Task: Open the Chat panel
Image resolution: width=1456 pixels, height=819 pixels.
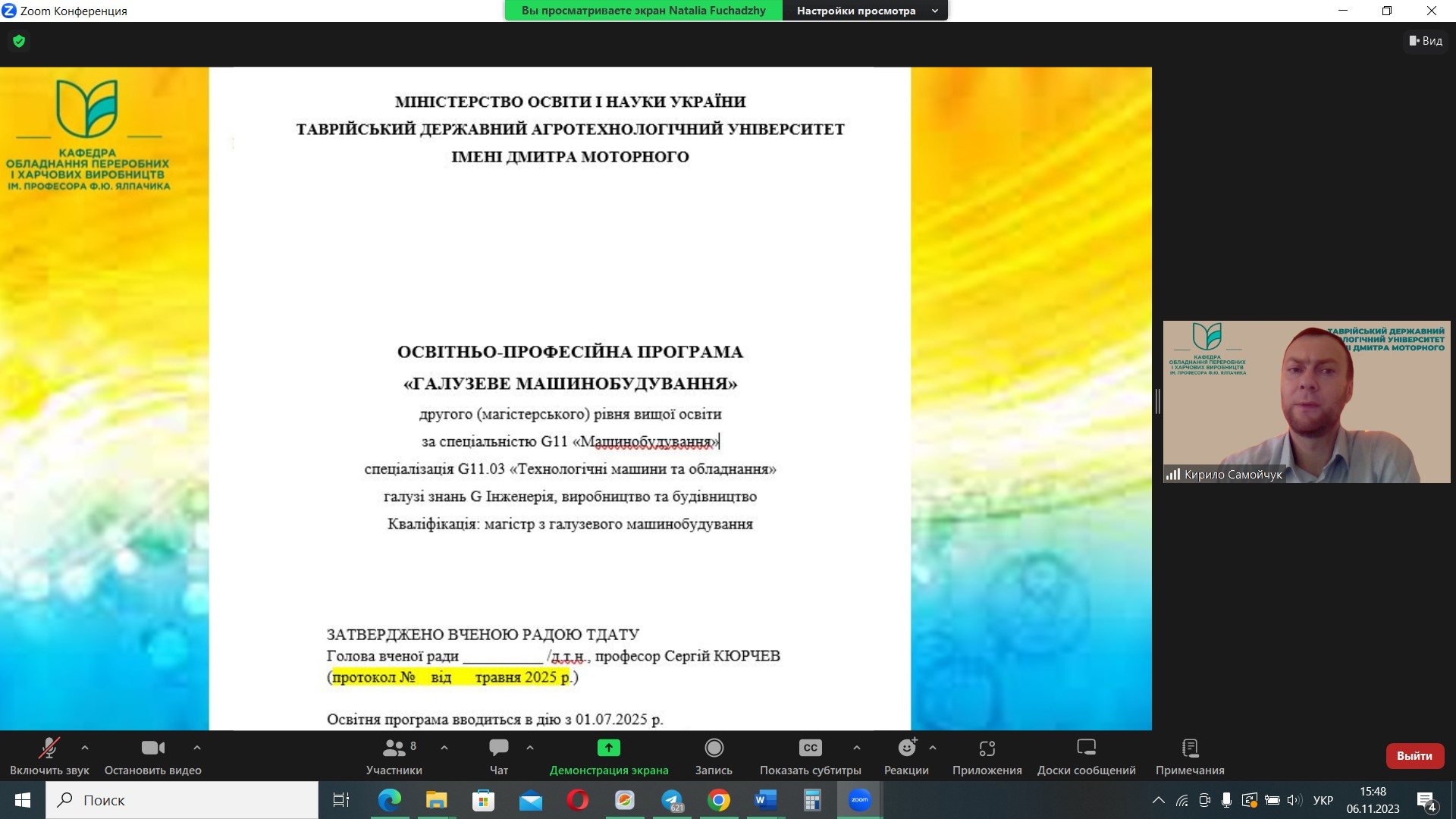Action: coord(498,756)
